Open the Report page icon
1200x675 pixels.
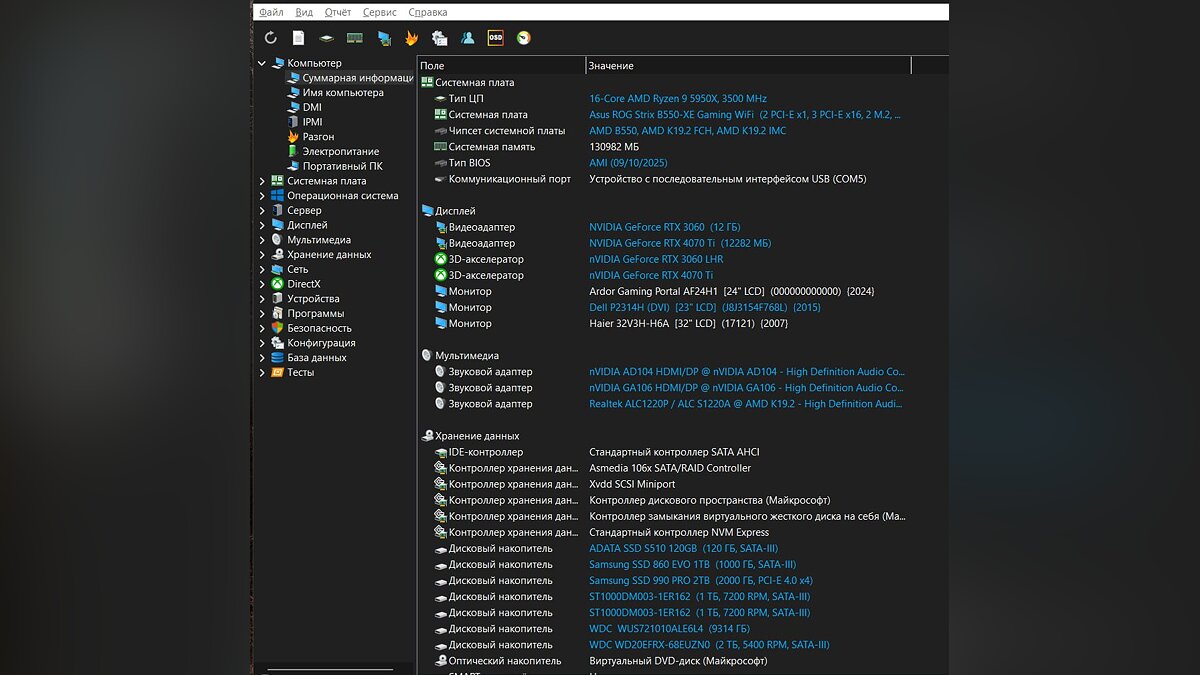[x=298, y=38]
